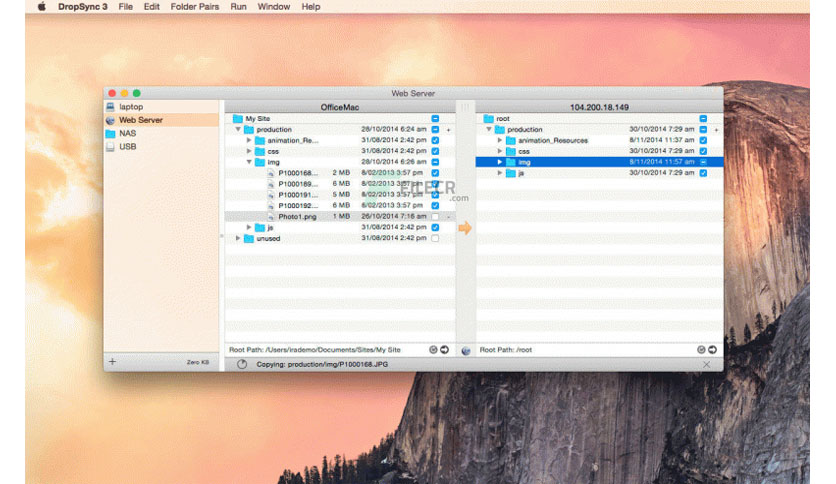The image size is (836, 484).
Task: Enable the unused folder checkbox
Action: (435, 238)
